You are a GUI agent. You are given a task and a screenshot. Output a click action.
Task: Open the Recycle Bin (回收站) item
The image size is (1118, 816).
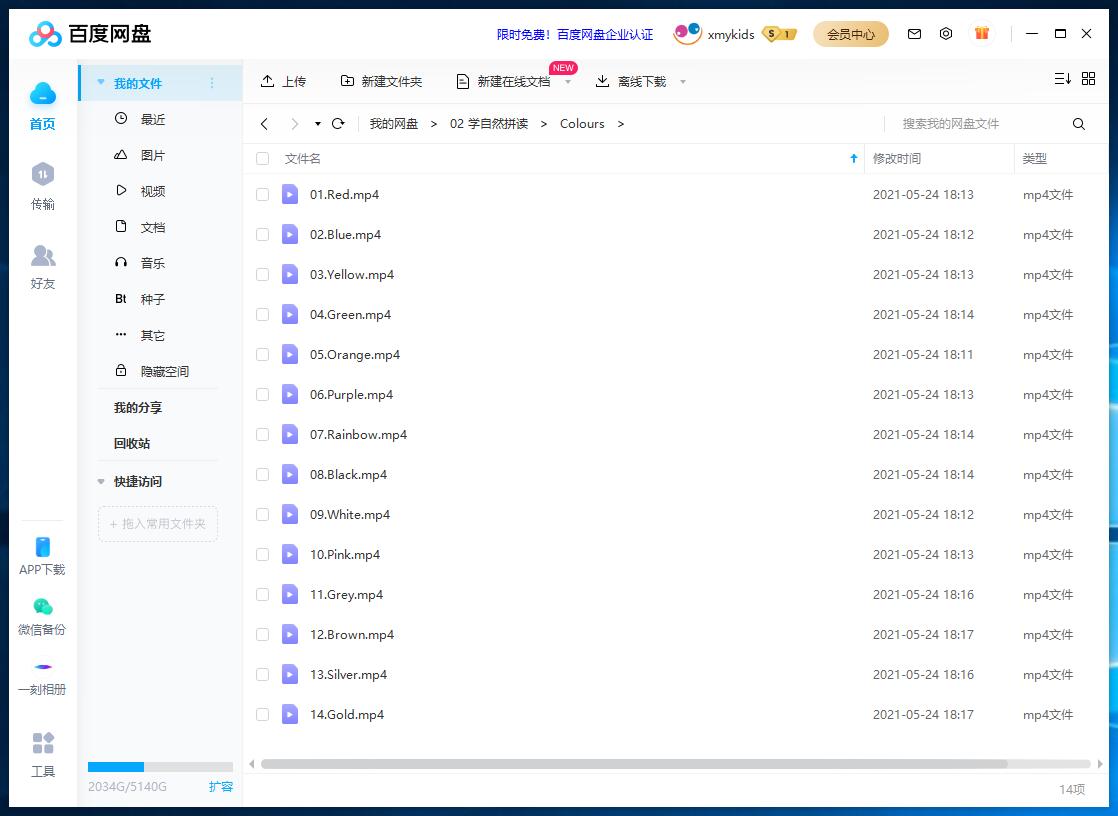pos(132,443)
